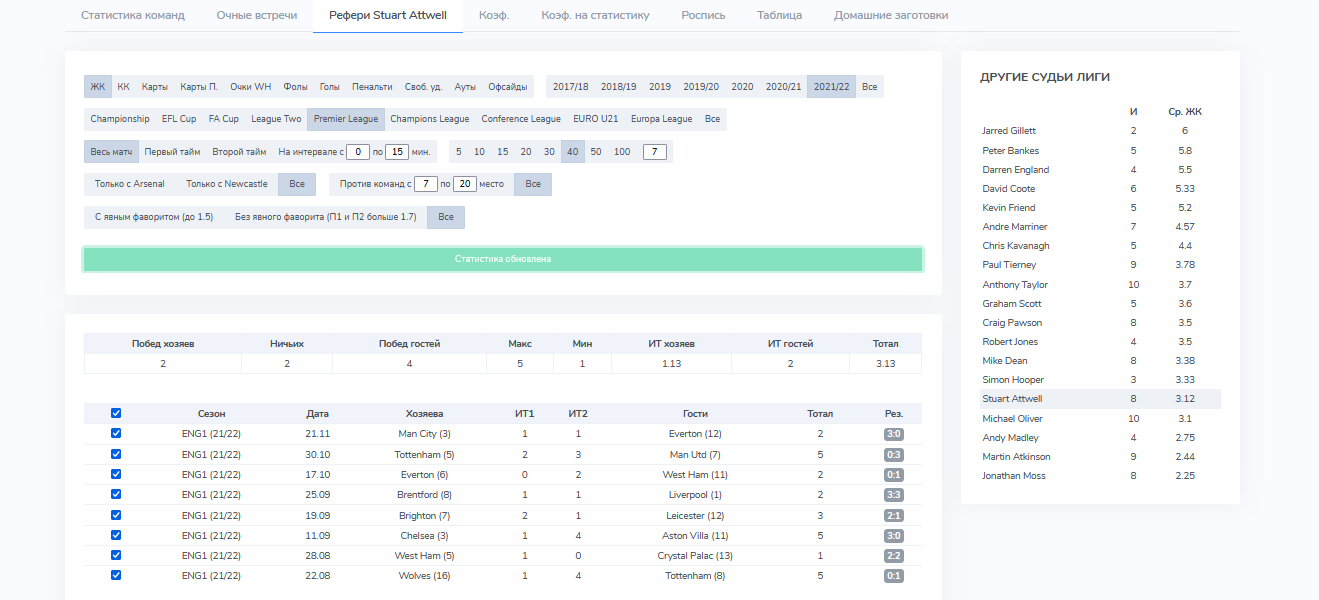Viewport: 1319px width, 600px height.
Task: Switch to the Таблица tab
Action: pyautogui.click(x=779, y=16)
